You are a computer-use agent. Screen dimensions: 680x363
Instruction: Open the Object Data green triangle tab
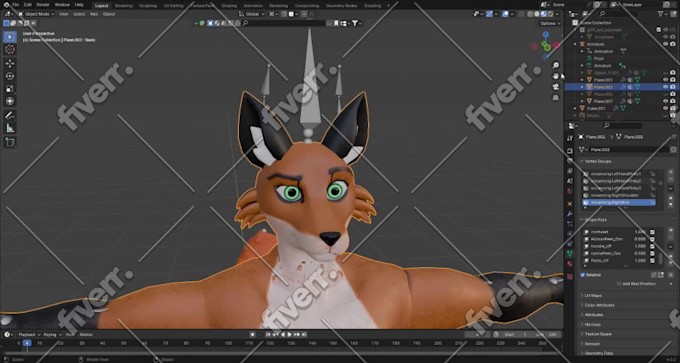(x=570, y=254)
